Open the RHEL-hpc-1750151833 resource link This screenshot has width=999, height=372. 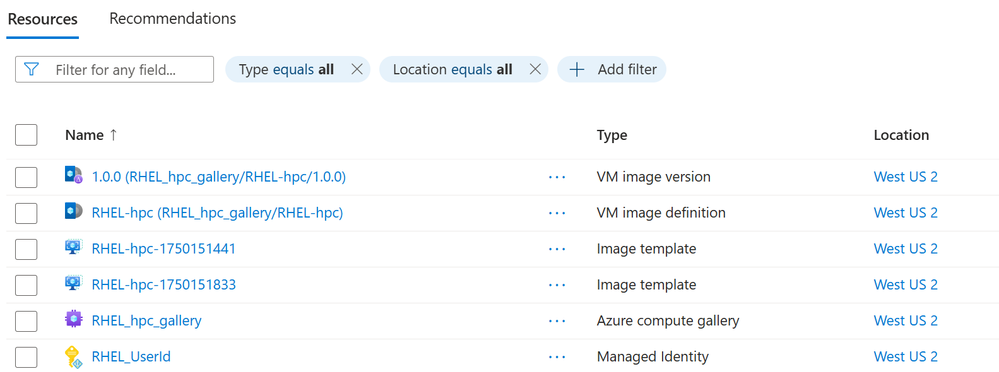click(x=164, y=284)
